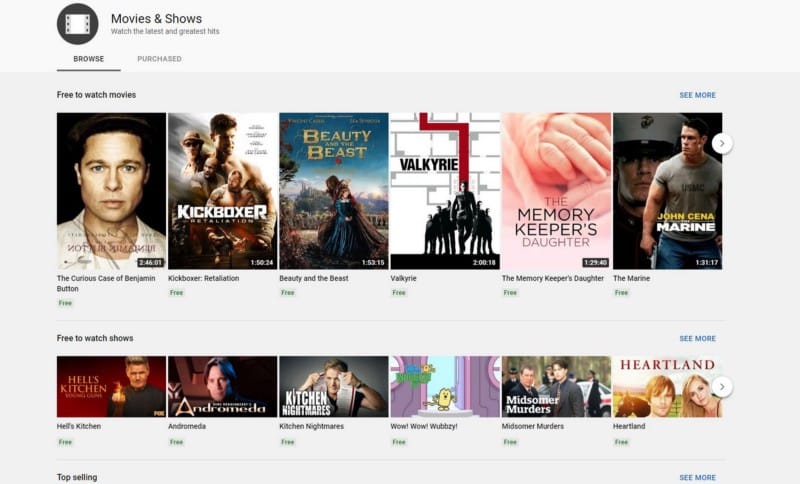Click the Movies & Shows page title
800x484 pixels.
pos(157,19)
